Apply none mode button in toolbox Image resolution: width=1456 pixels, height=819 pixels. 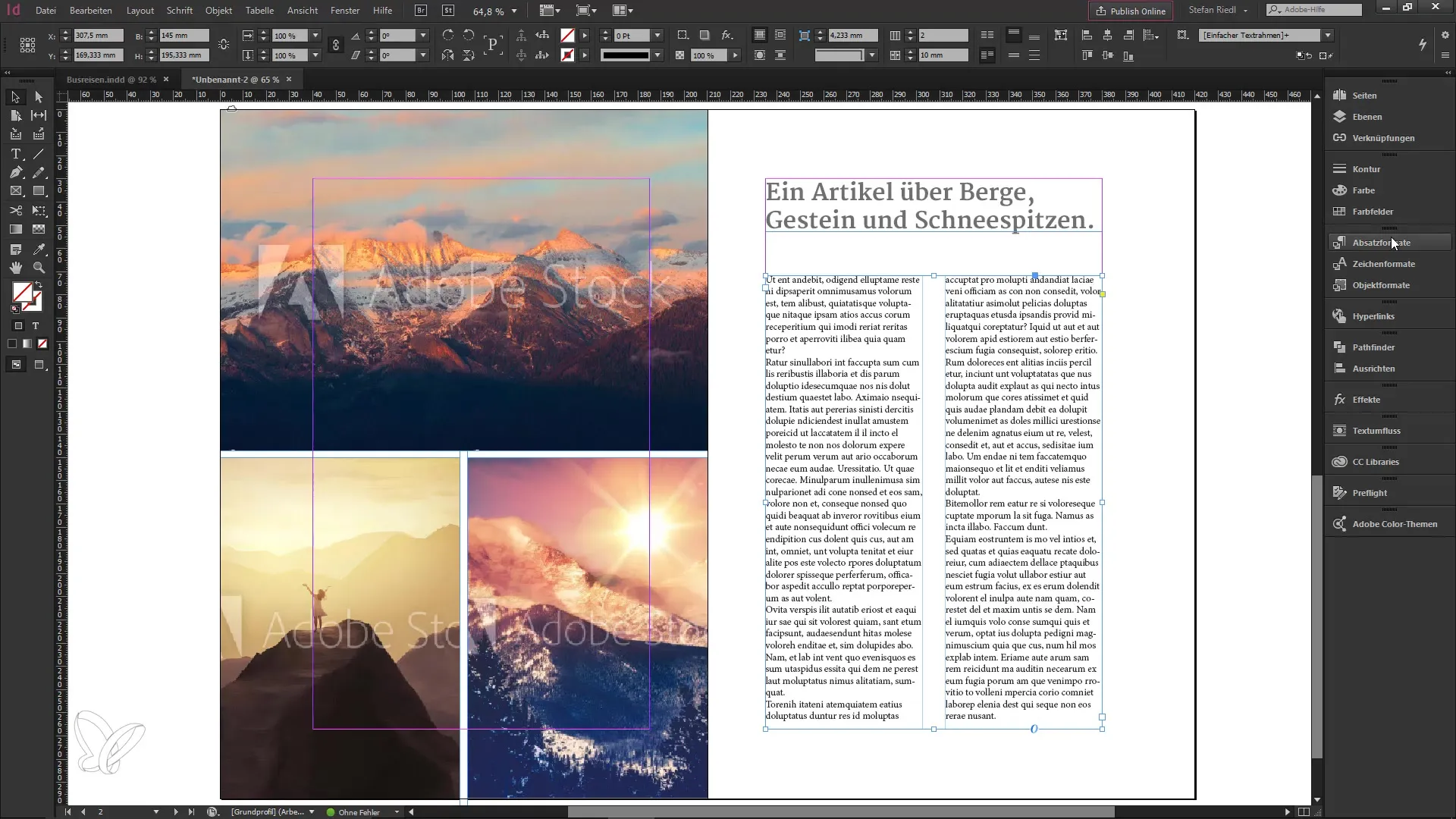(42, 344)
